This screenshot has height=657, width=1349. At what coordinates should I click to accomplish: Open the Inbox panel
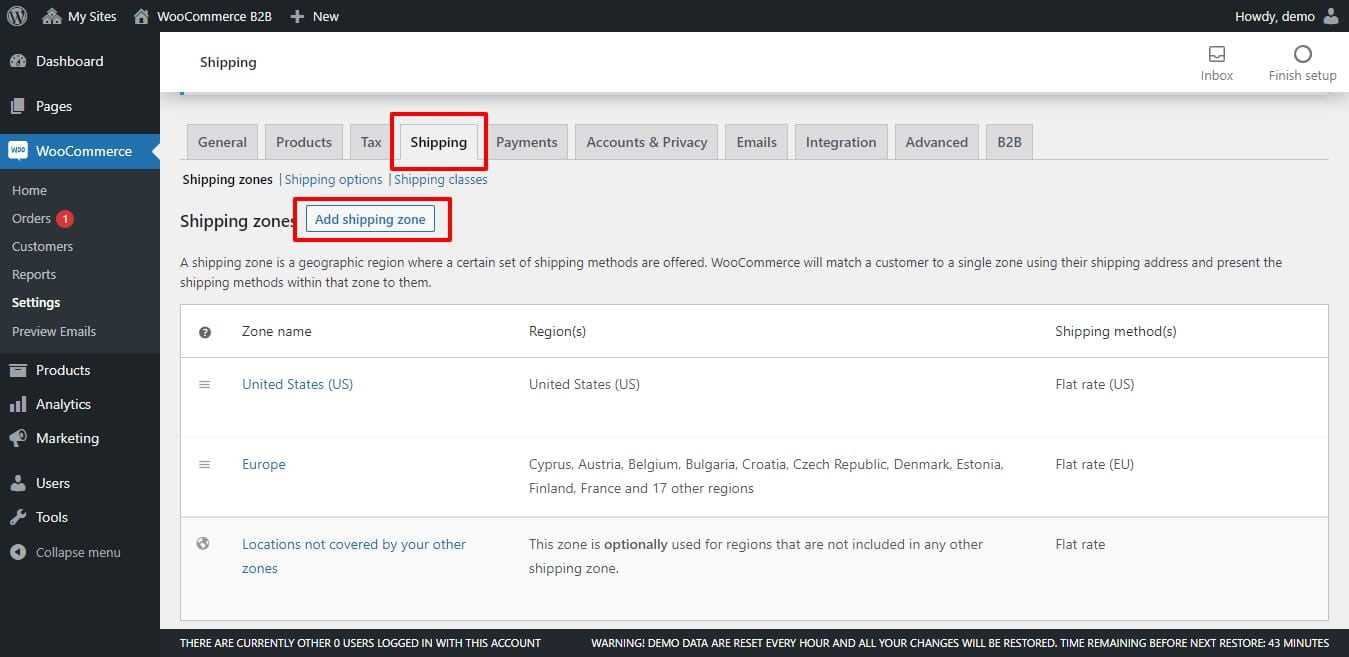pyautogui.click(x=1217, y=62)
